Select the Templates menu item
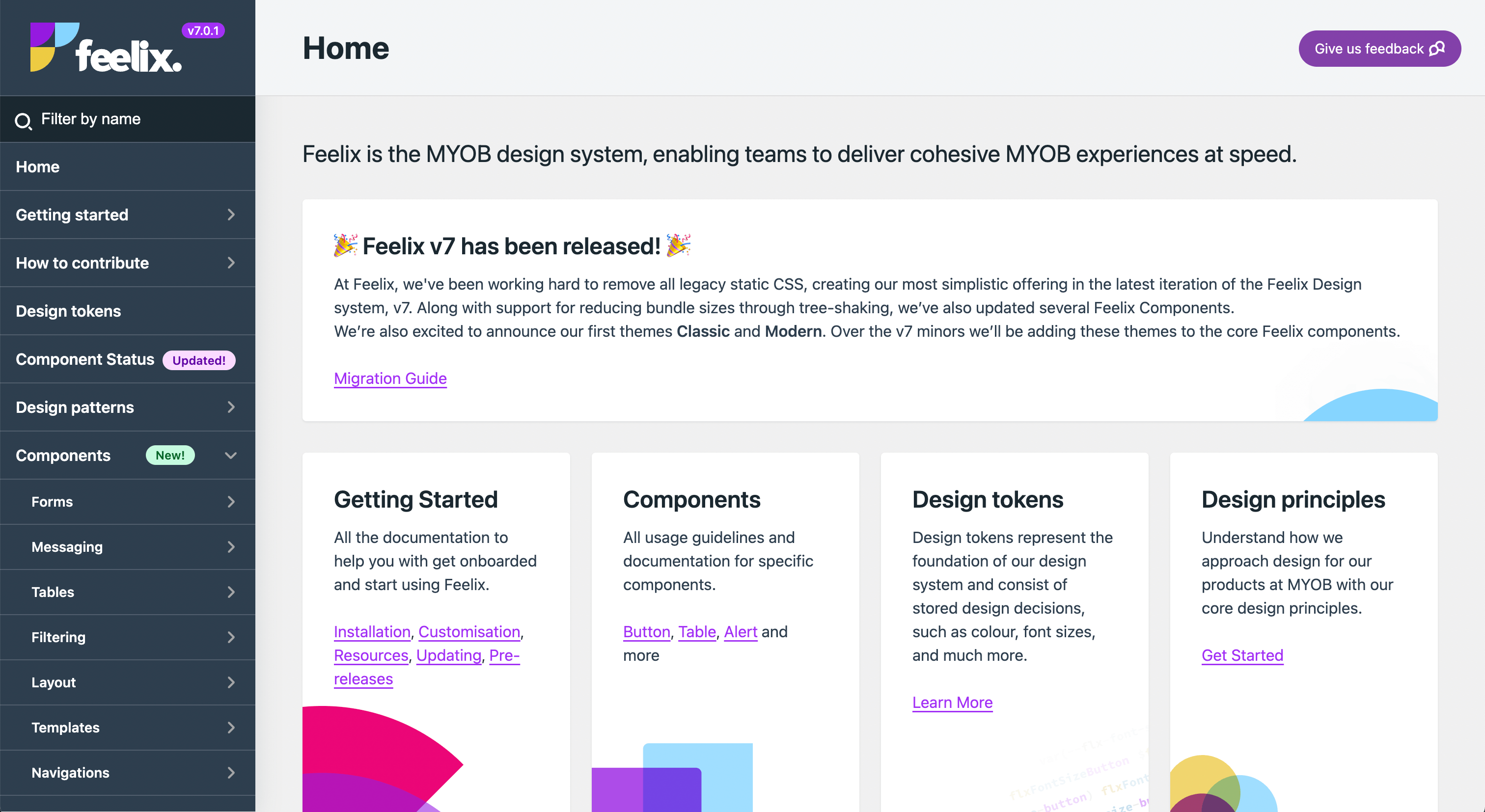The image size is (1485, 812). point(64,727)
